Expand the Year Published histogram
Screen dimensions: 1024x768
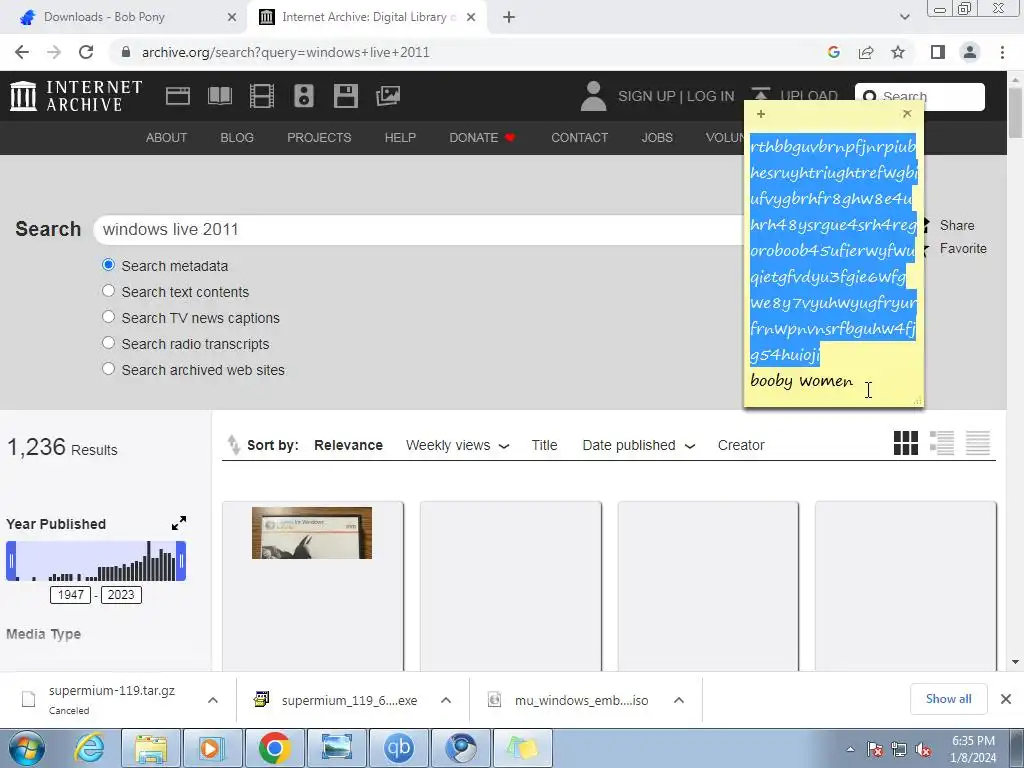point(179,523)
